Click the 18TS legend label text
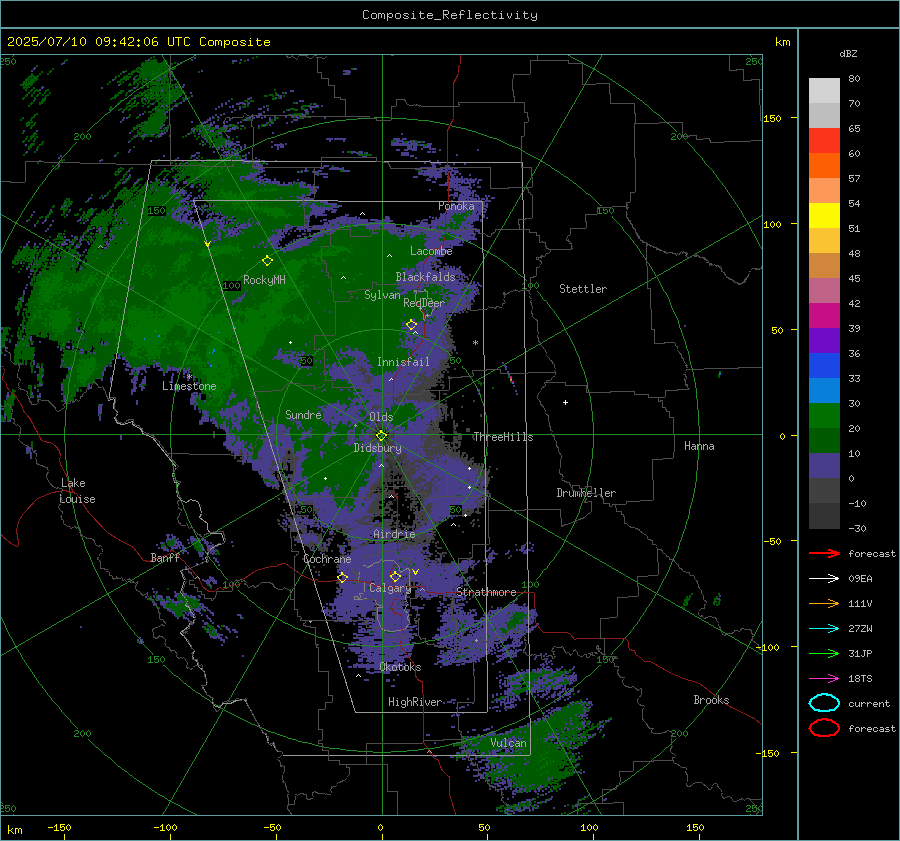 (x=860, y=679)
